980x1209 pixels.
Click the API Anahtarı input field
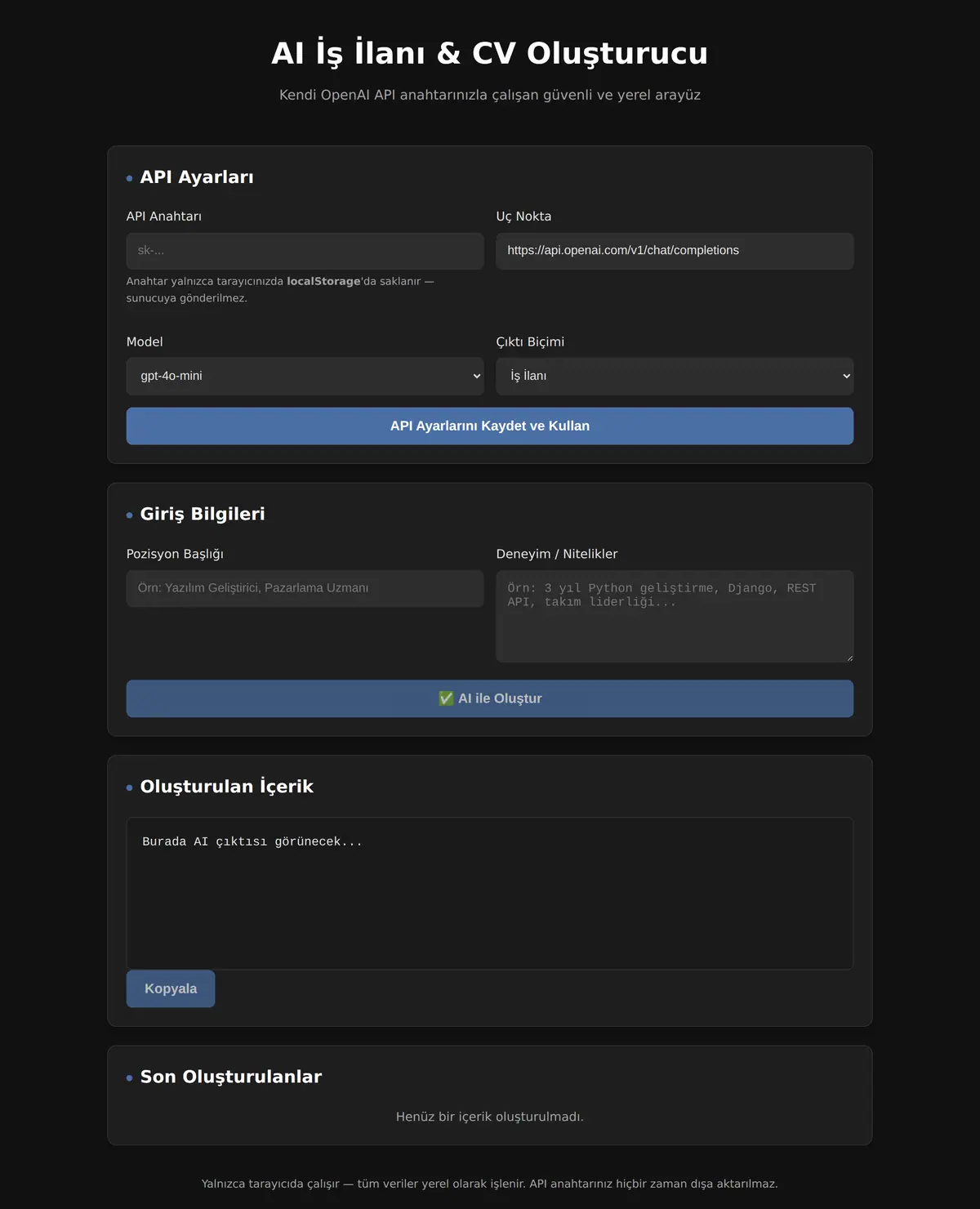point(305,251)
